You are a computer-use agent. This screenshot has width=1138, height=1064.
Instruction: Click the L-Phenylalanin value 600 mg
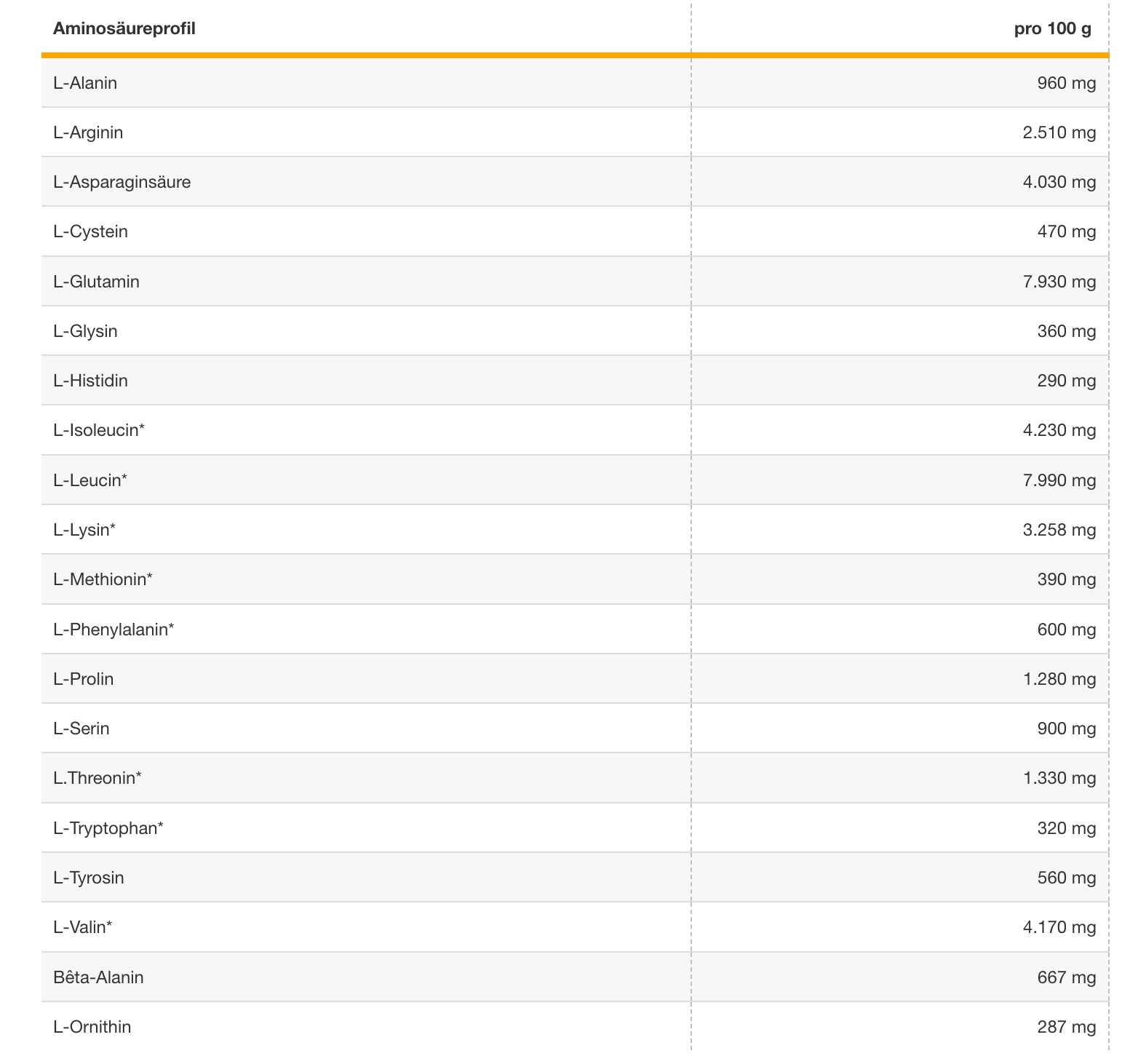[x=1066, y=630]
